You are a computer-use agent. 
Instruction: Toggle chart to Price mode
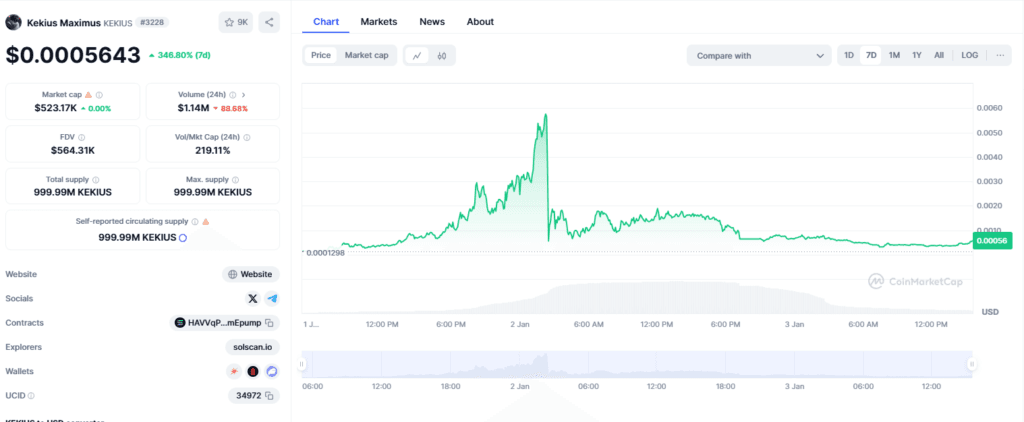[x=321, y=56]
